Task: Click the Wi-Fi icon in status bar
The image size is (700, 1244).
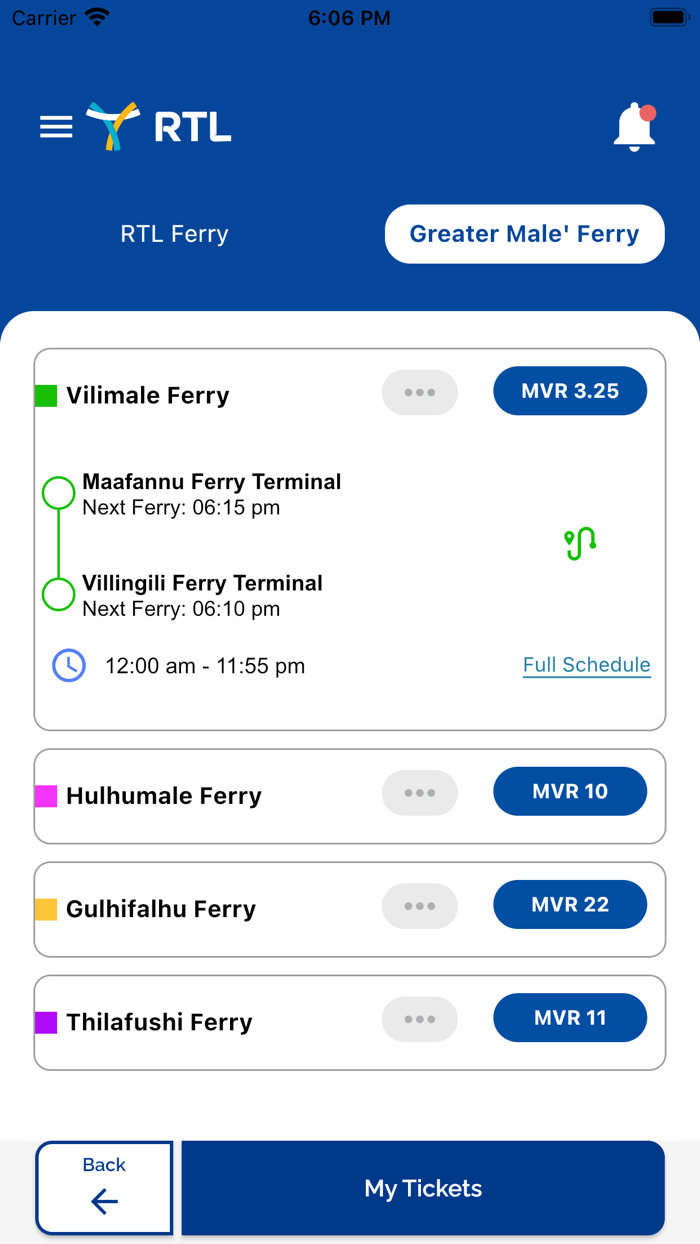Action: coord(95,16)
